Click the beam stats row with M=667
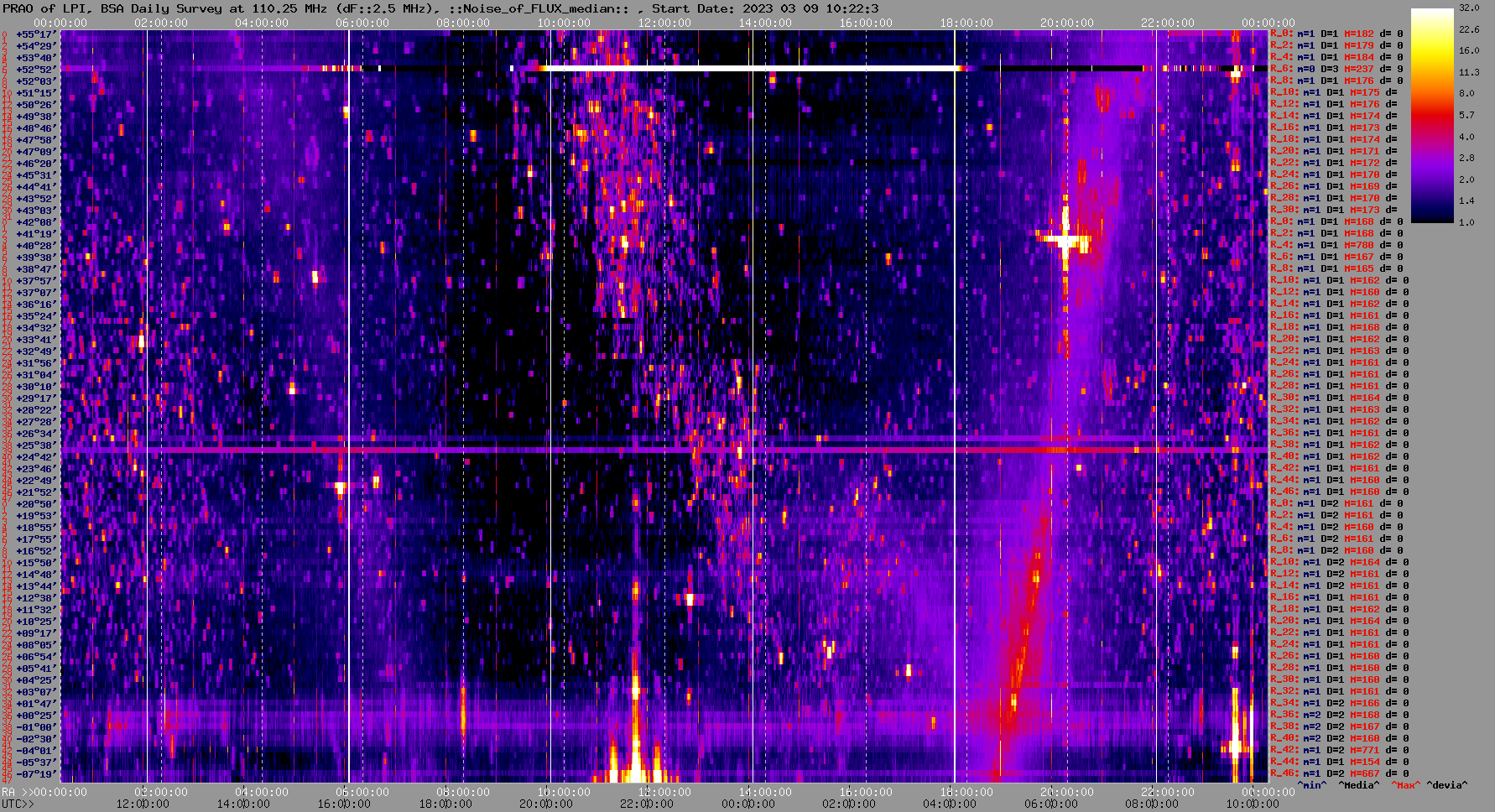 [1340, 773]
